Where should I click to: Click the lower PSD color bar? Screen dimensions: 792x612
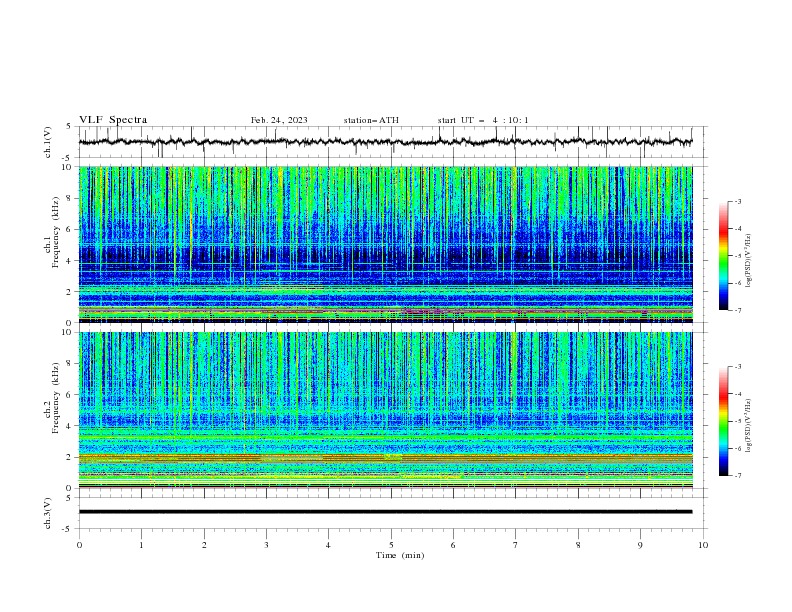point(723,421)
